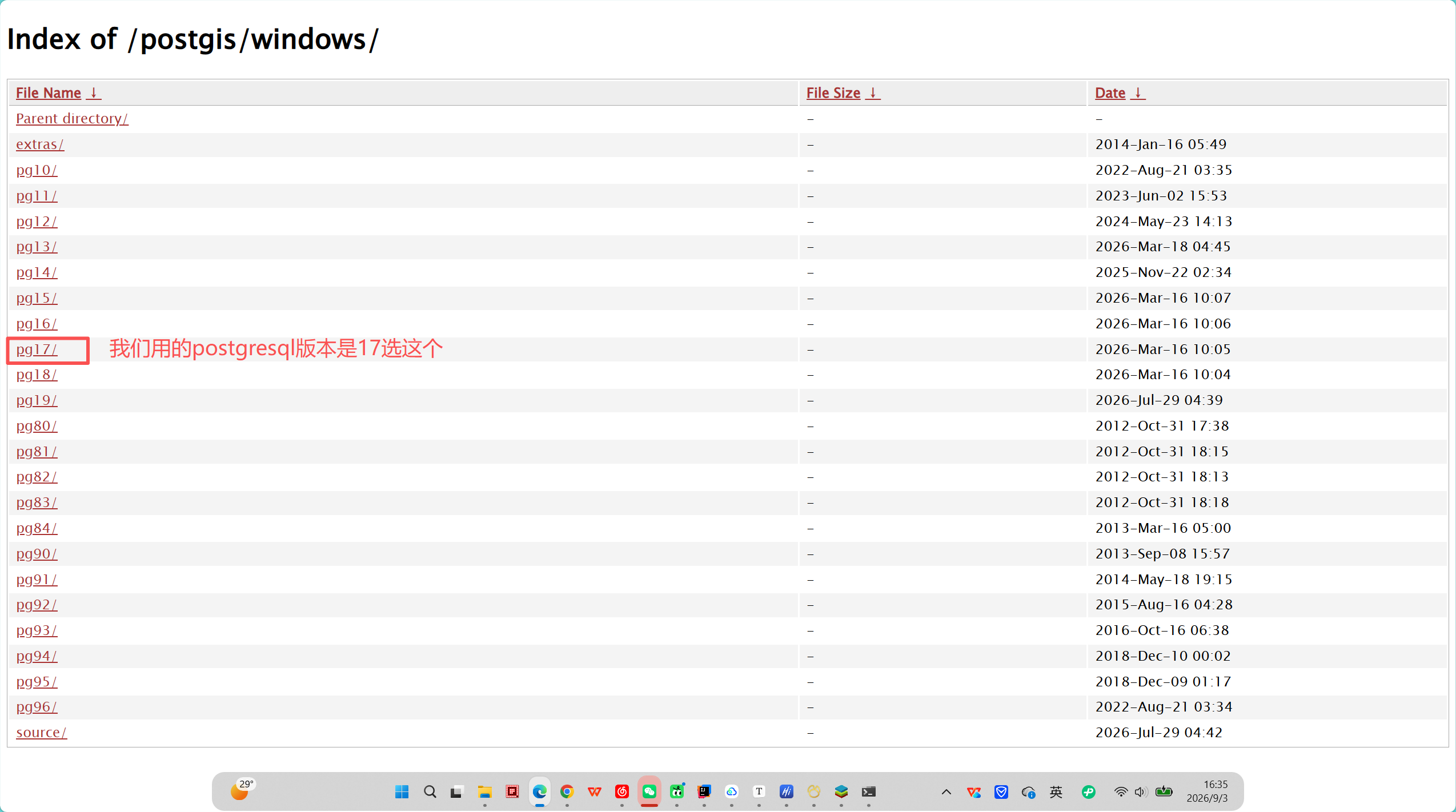Open the pg80/ directory link
The width and height of the screenshot is (1456, 812).
(x=37, y=425)
